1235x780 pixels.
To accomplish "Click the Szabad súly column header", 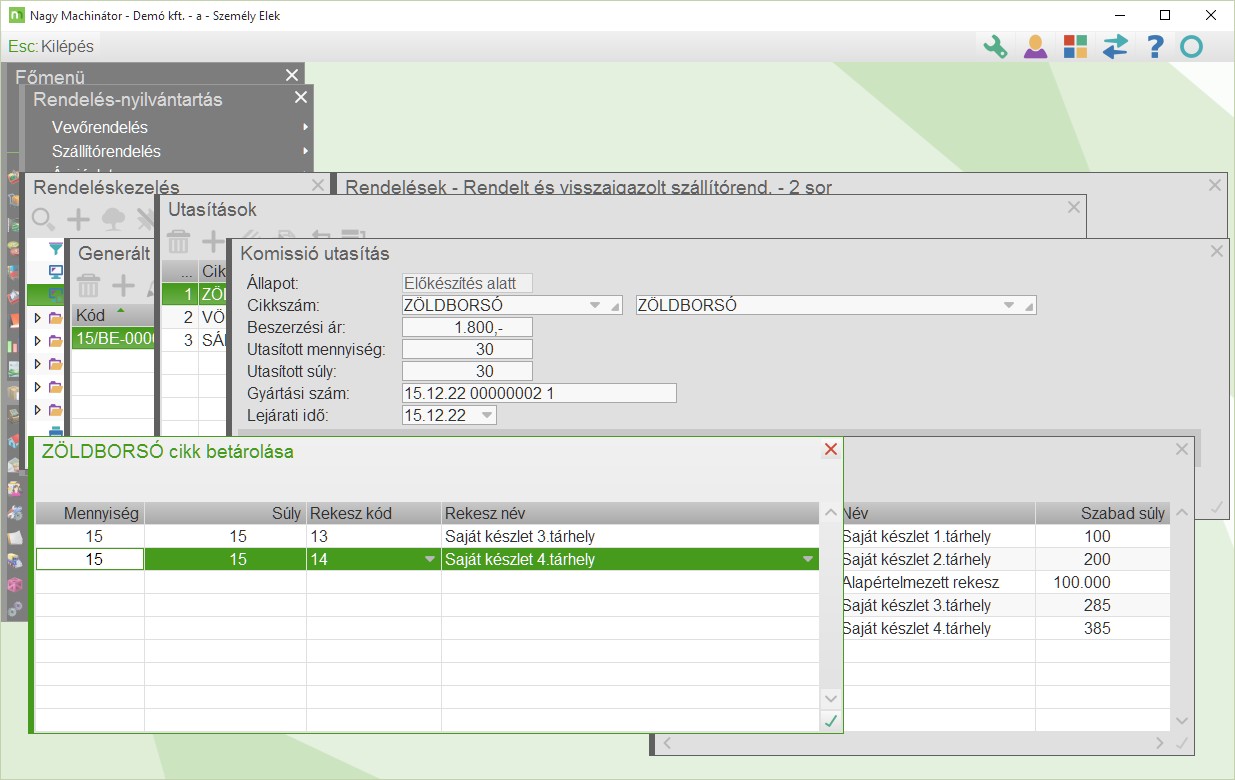I will (1102, 514).
